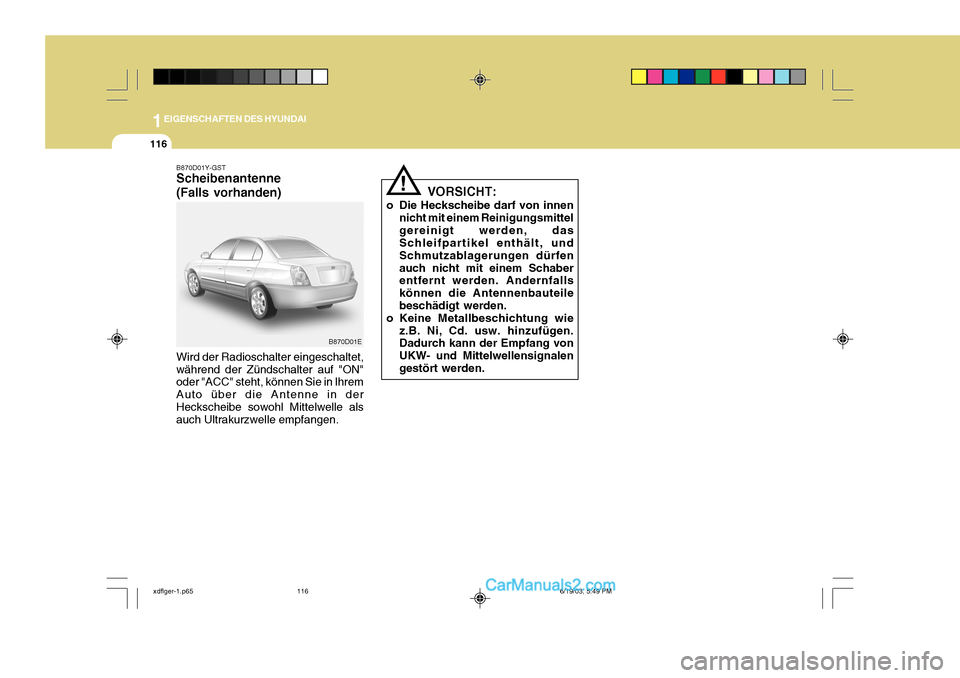Viewport: 960px width, 678px height.
Task: Pick the dark blue swatch in the color bar
Action: click(x=687, y=77)
